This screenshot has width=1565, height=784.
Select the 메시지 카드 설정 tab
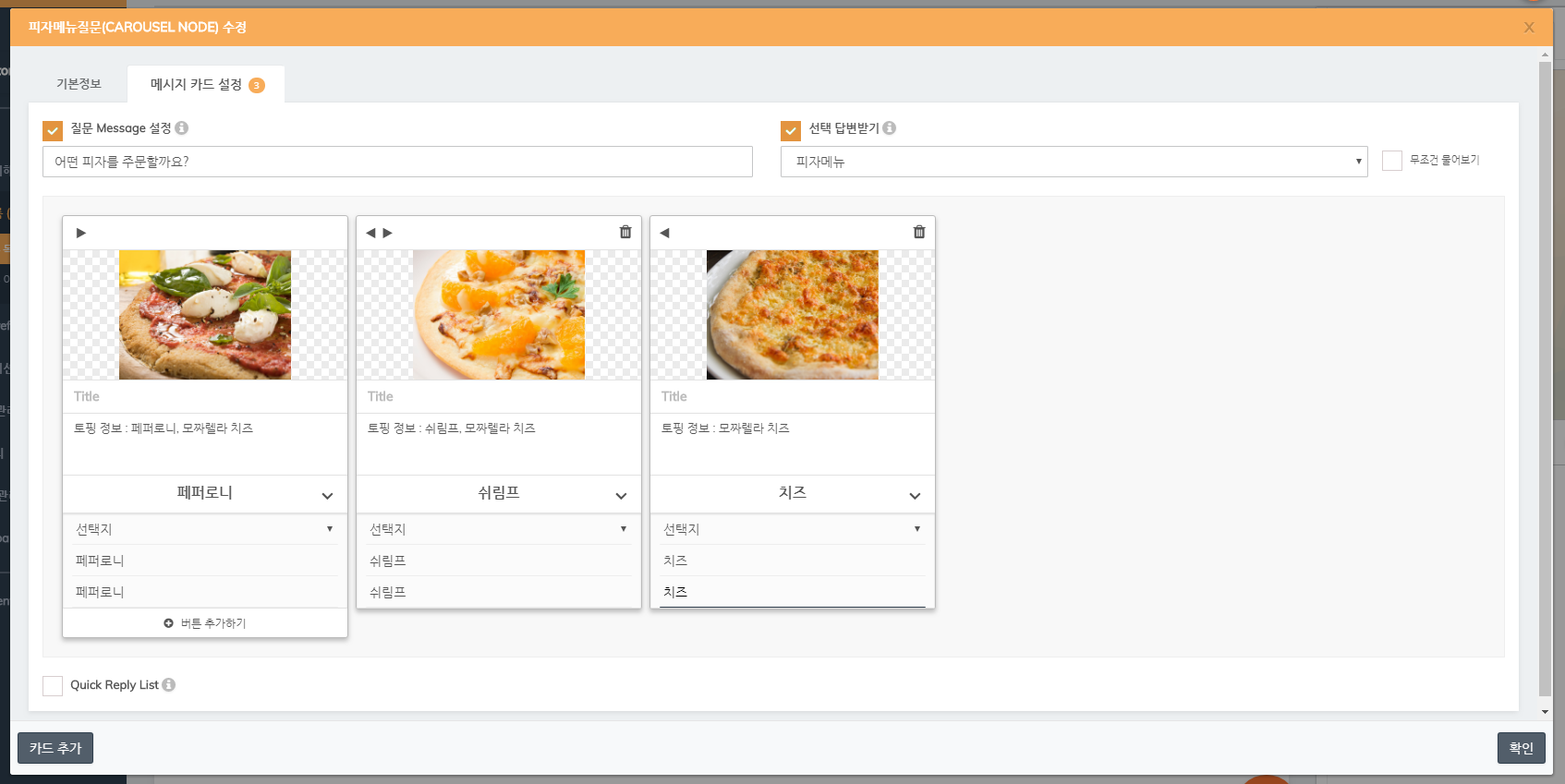[206, 84]
